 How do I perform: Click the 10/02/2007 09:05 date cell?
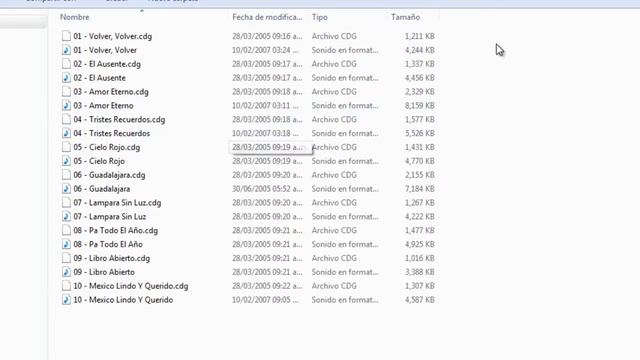(x=265, y=300)
